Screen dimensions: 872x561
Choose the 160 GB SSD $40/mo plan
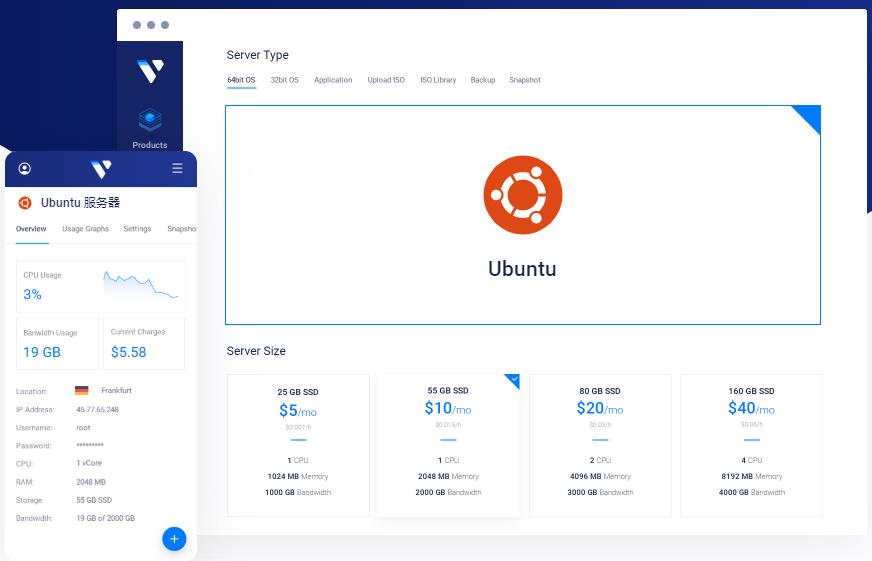pos(751,445)
